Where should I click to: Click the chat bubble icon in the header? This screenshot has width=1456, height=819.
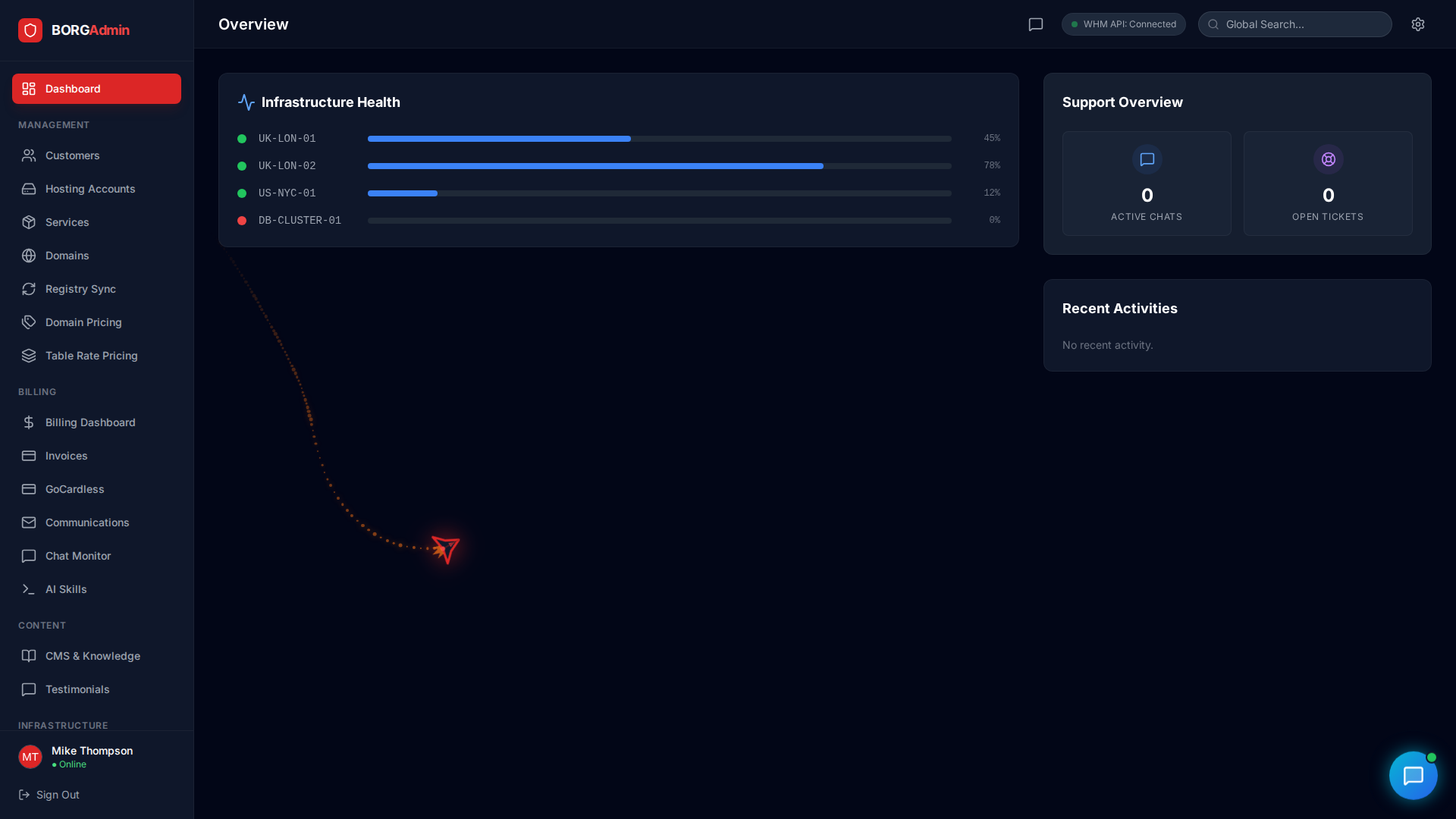tap(1036, 24)
